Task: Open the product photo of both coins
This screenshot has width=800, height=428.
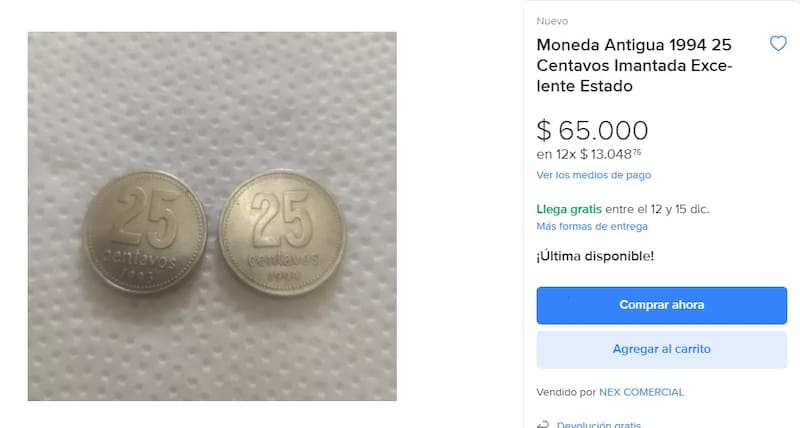Action: pyautogui.click(x=212, y=216)
